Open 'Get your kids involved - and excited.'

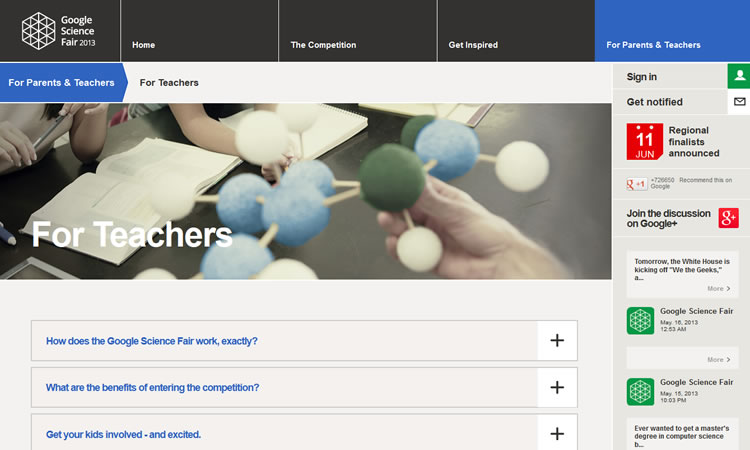coord(123,434)
